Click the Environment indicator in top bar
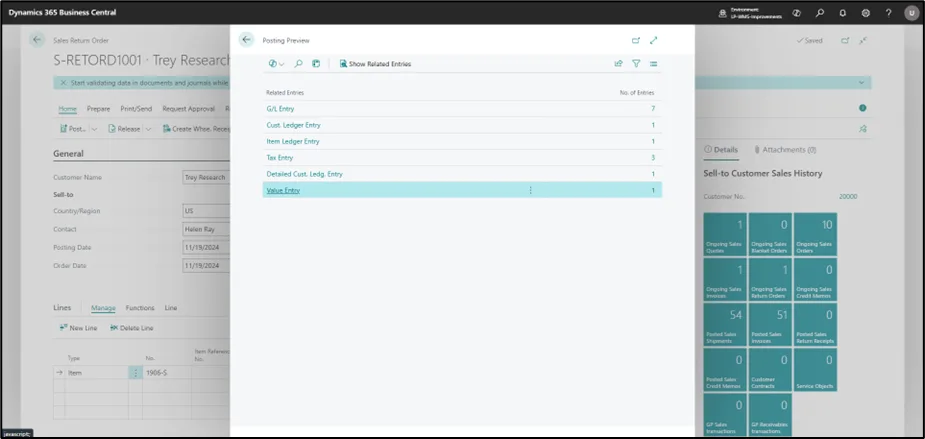The width and height of the screenshot is (925, 439). 750,13
